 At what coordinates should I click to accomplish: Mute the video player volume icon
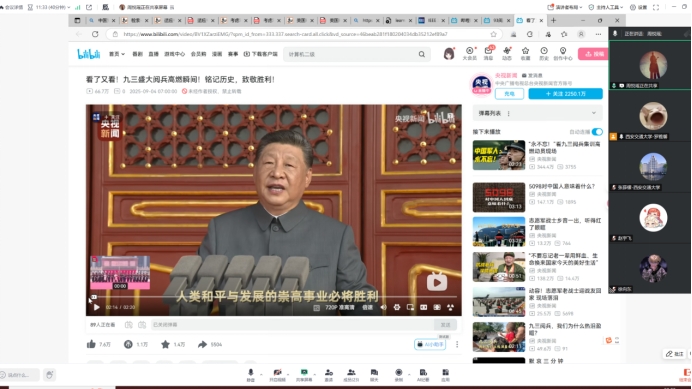click(x=384, y=307)
